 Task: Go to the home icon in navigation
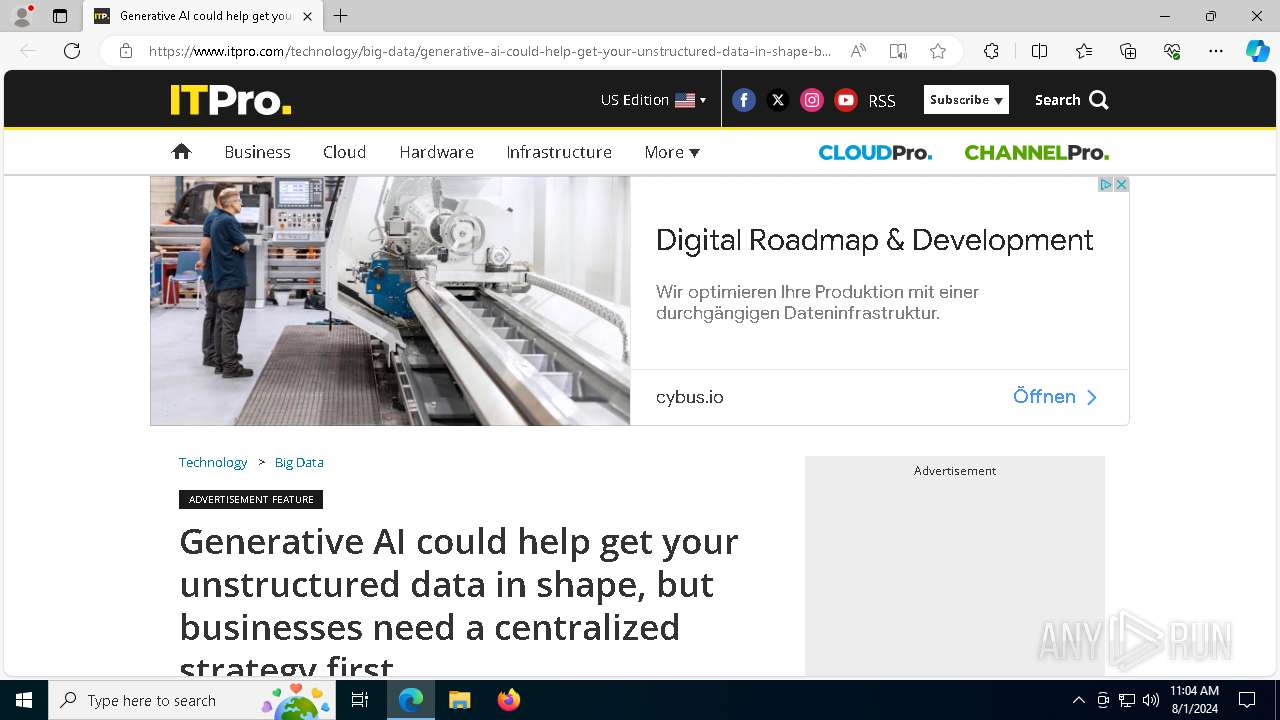click(x=181, y=152)
